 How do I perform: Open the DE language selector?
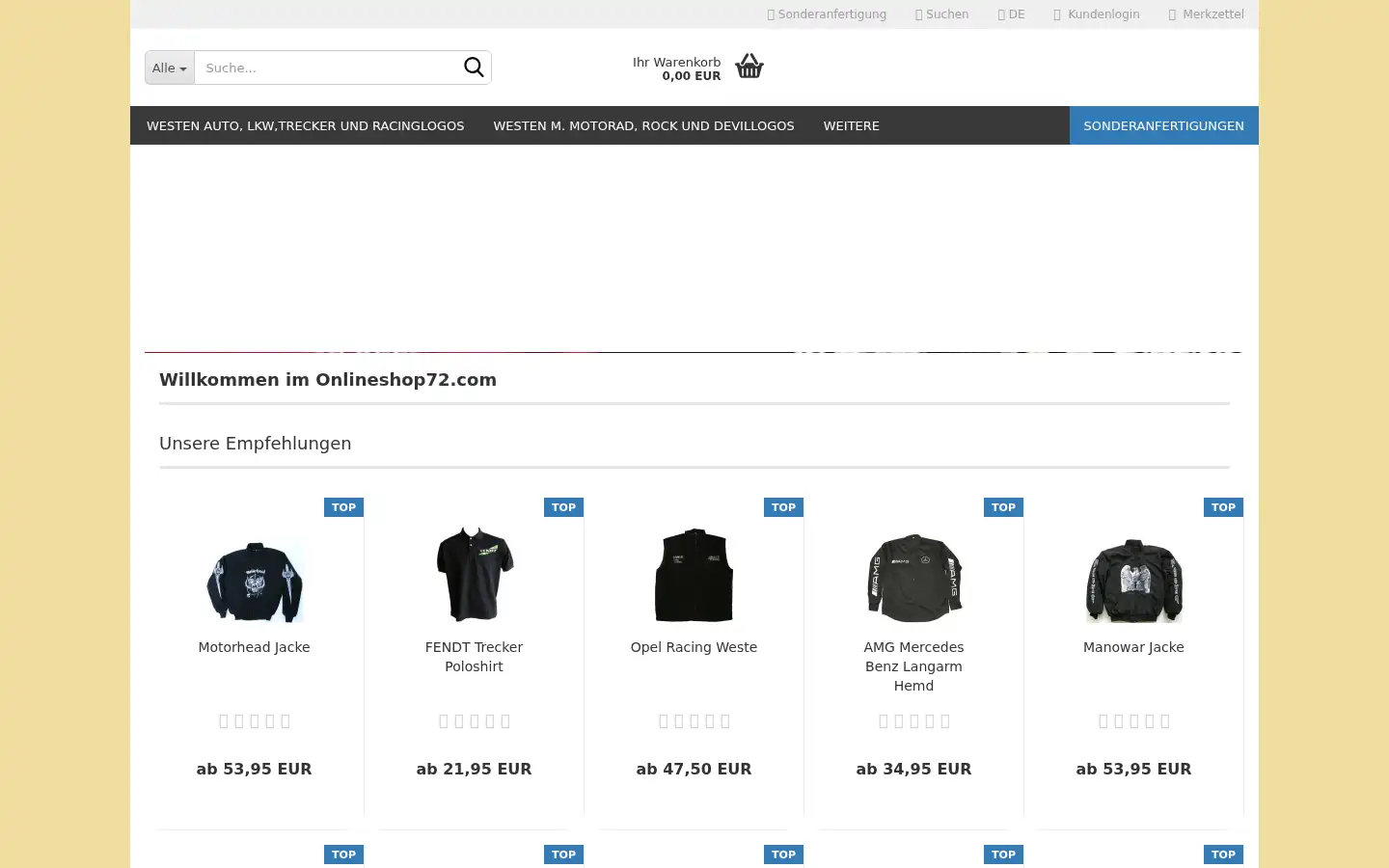click(1011, 14)
